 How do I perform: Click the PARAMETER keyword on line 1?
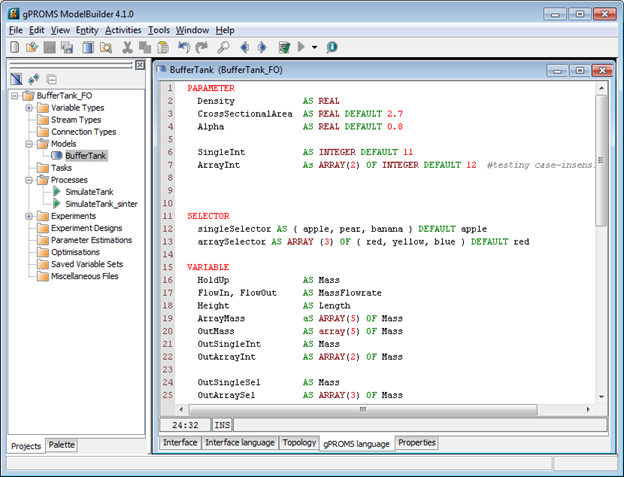click(211, 88)
